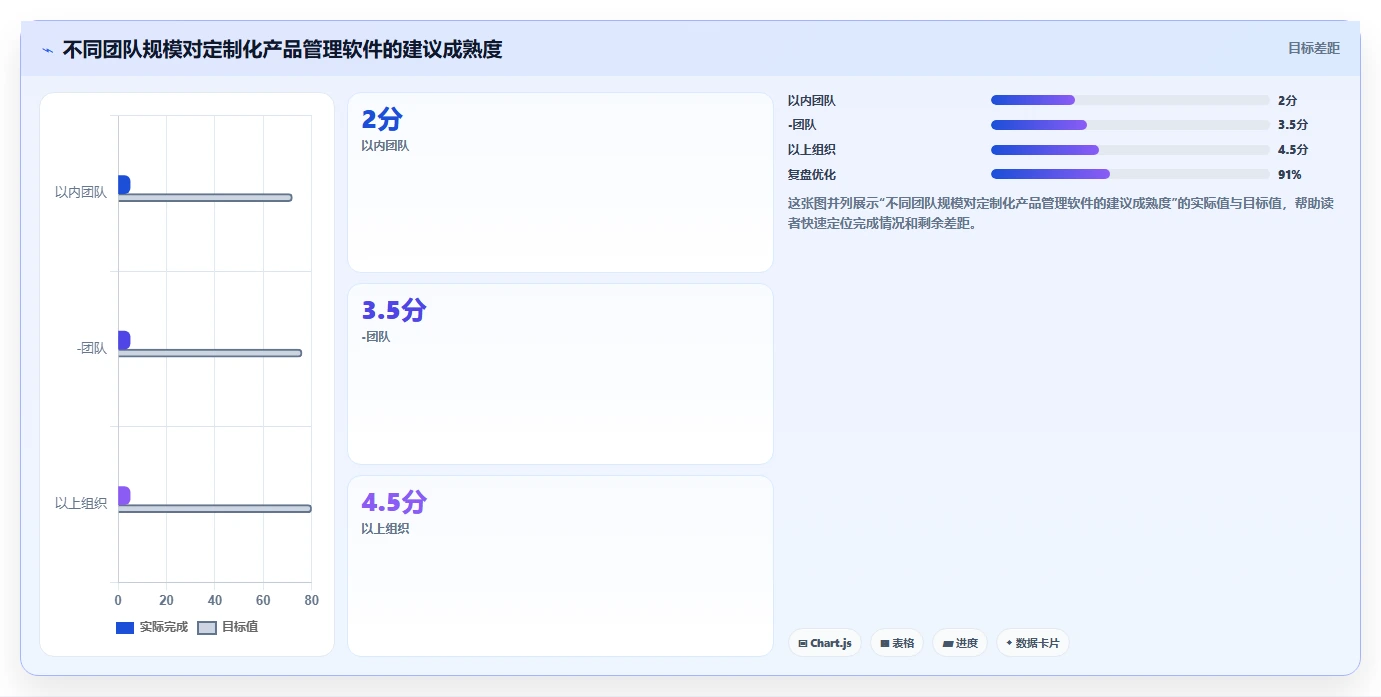Click the gray 目标值 legend swatch
The height and width of the screenshot is (697, 1381).
pyautogui.click(x=207, y=628)
